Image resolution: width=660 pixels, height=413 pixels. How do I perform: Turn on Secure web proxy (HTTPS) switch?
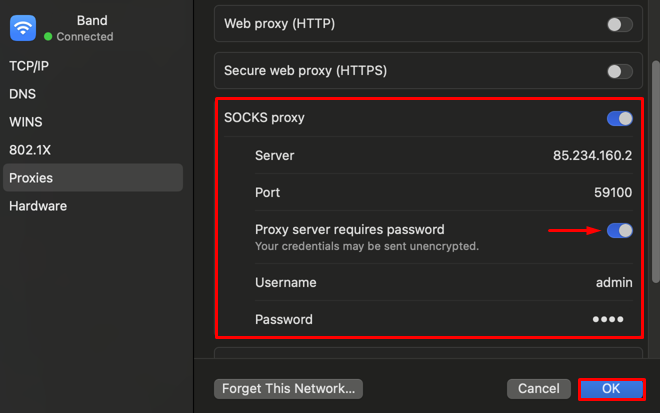[620, 71]
